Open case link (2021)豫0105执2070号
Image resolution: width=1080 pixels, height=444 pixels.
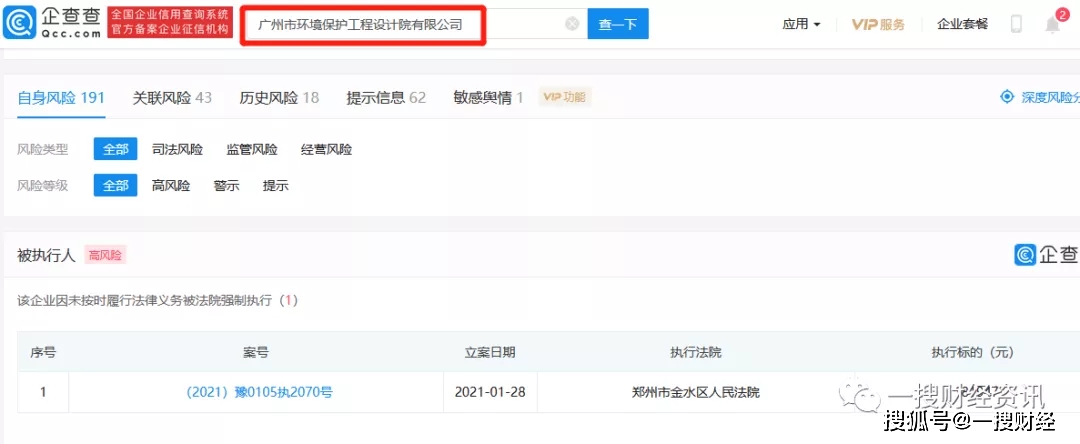259,392
